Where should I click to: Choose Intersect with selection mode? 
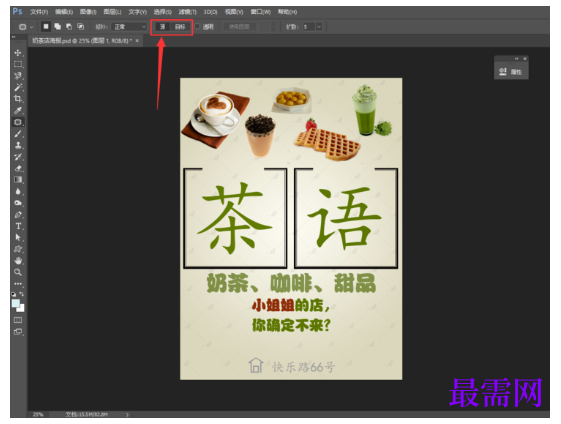pyautogui.click(x=81, y=26)
